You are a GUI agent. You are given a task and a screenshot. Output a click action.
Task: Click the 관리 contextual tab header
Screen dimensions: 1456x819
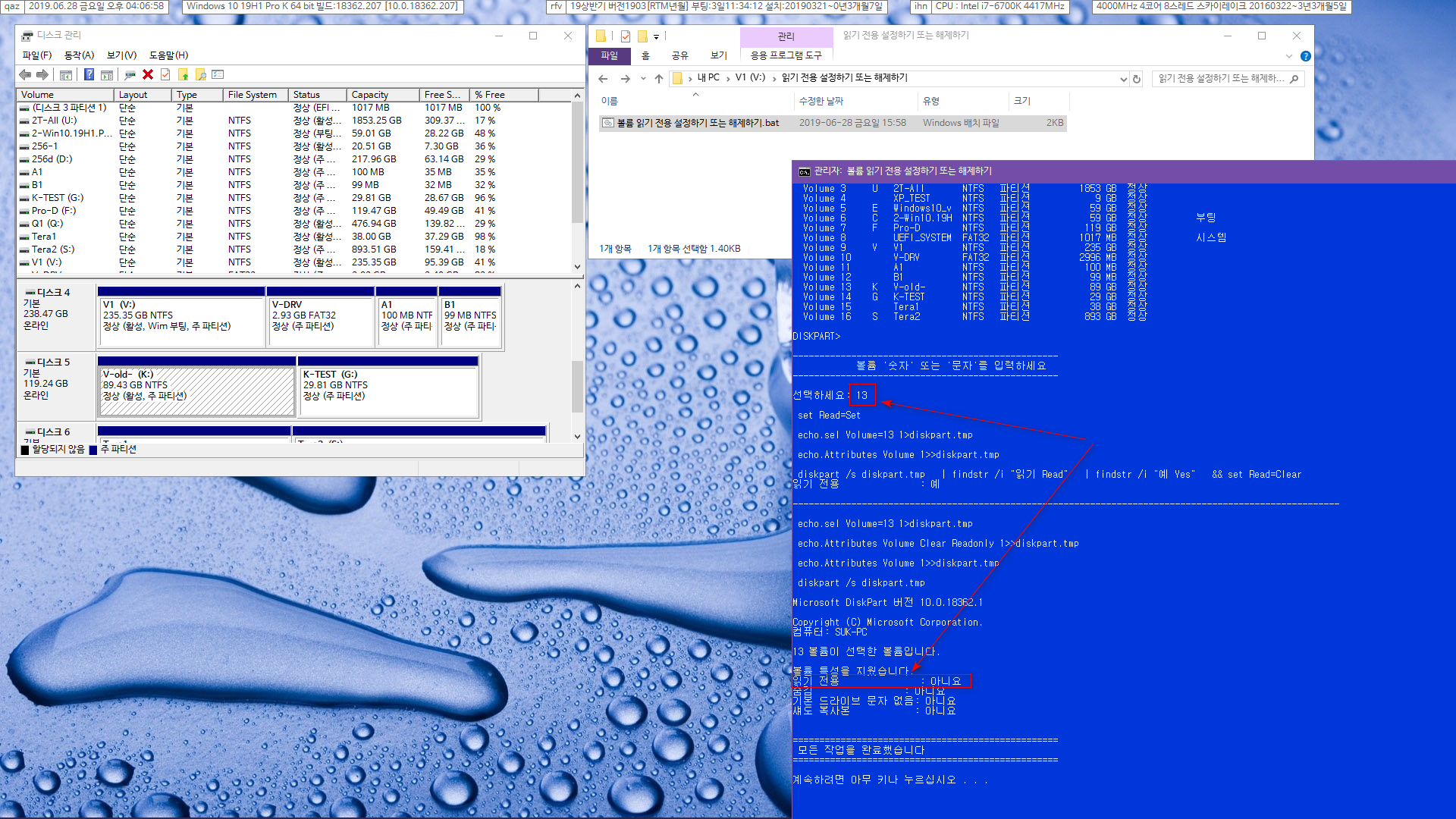click(x=786, y=36)
